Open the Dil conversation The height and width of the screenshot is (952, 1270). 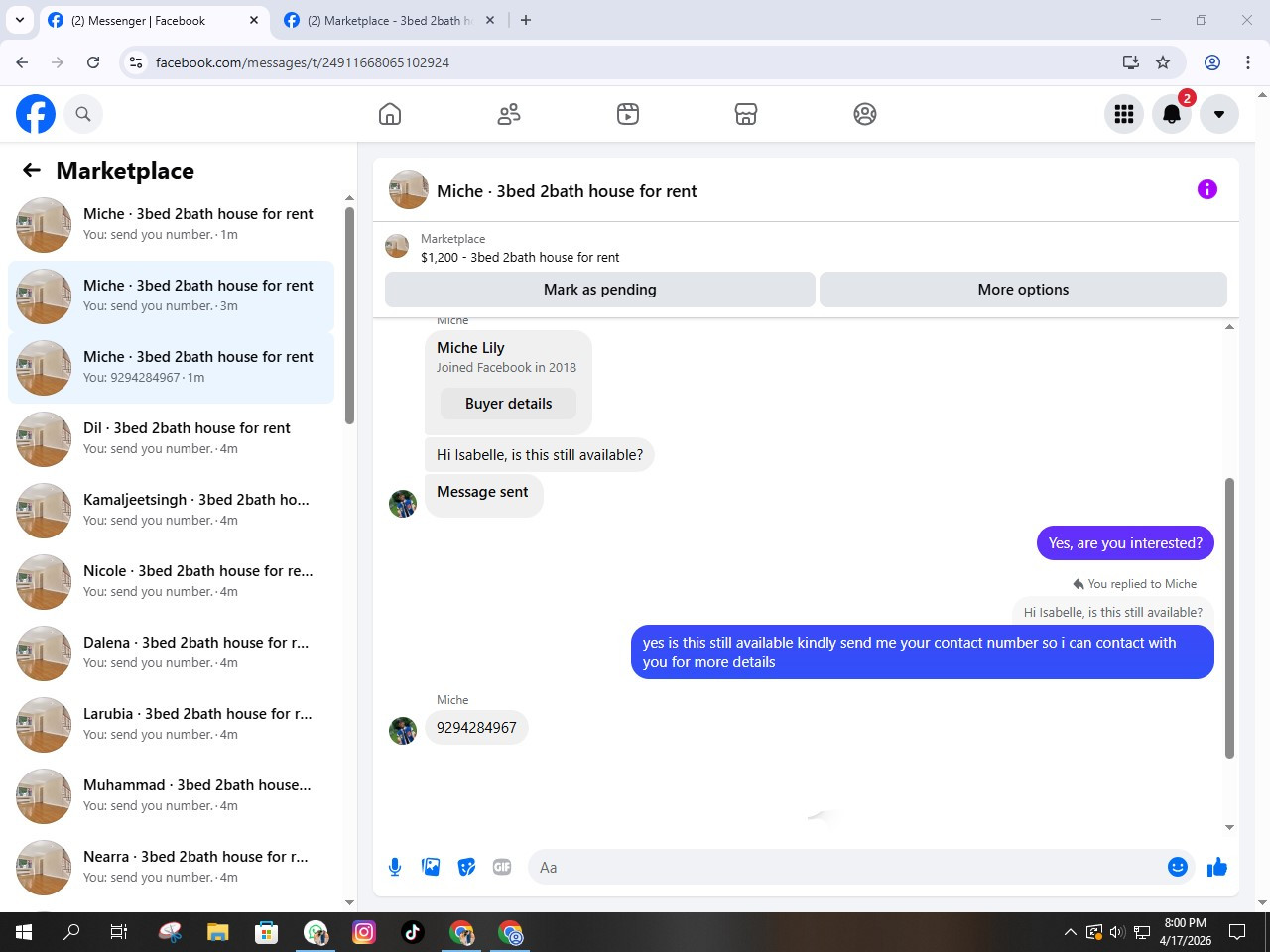click(171, 439)
